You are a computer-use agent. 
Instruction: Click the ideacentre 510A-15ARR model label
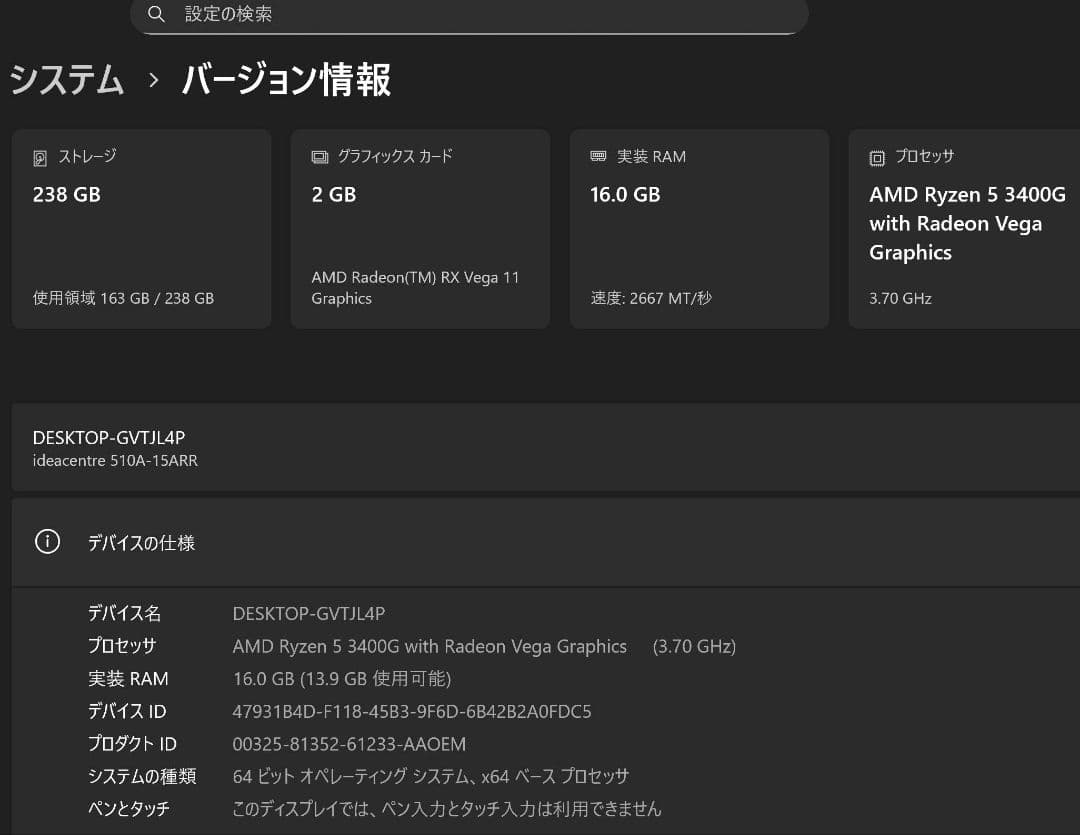115,461
